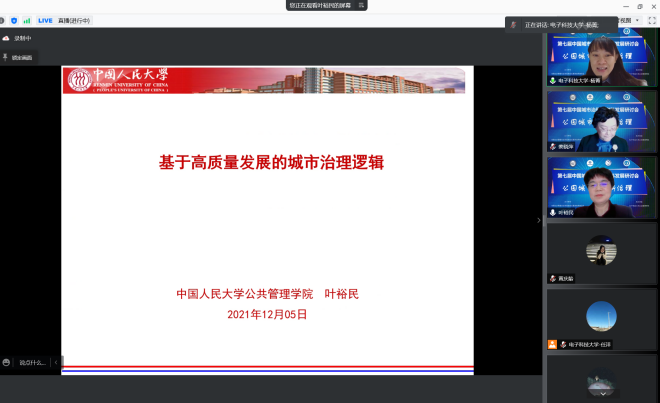Screen dimensions: 660x403
Task: Click the date text 2021年12月05日
Action: click(267, 315)
